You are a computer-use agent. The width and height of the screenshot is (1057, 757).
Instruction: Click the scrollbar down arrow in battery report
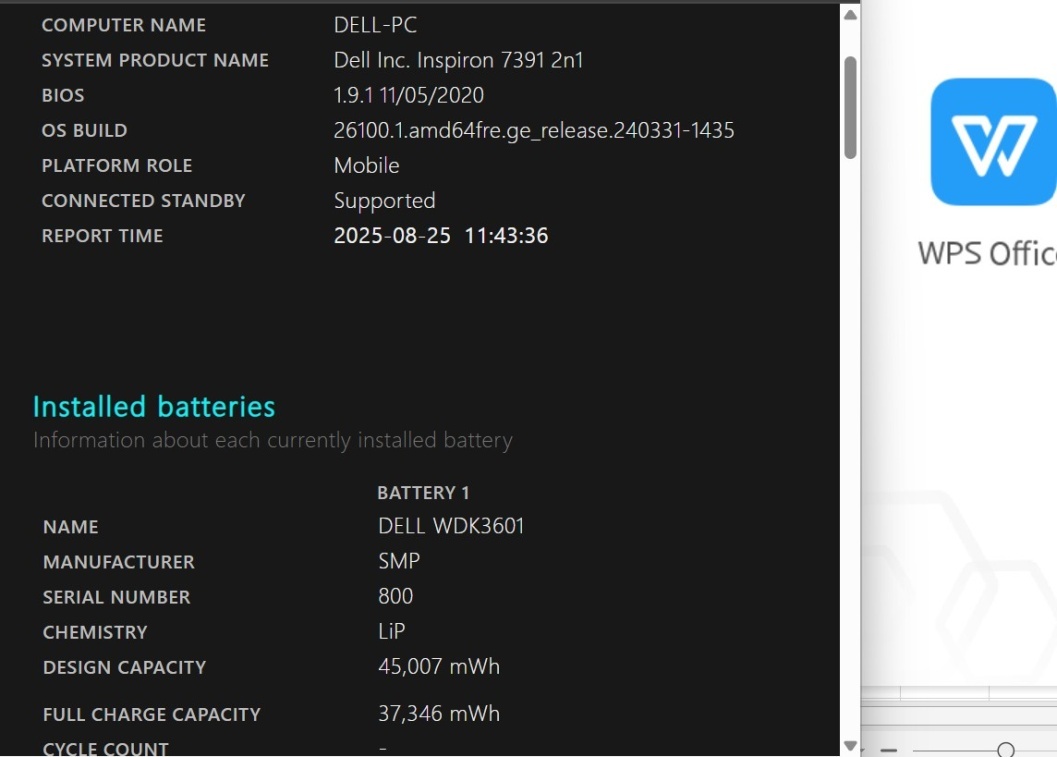[x=851, y=746]
